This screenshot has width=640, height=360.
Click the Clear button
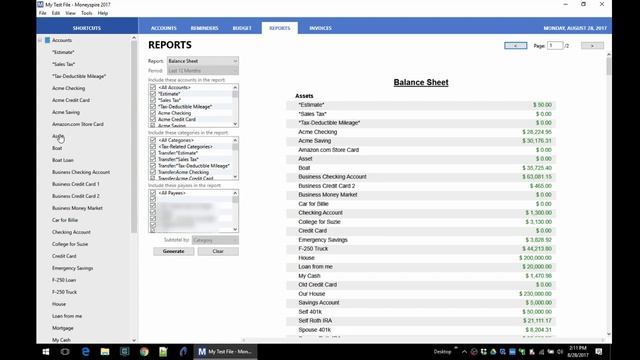[x=218, y=251]
